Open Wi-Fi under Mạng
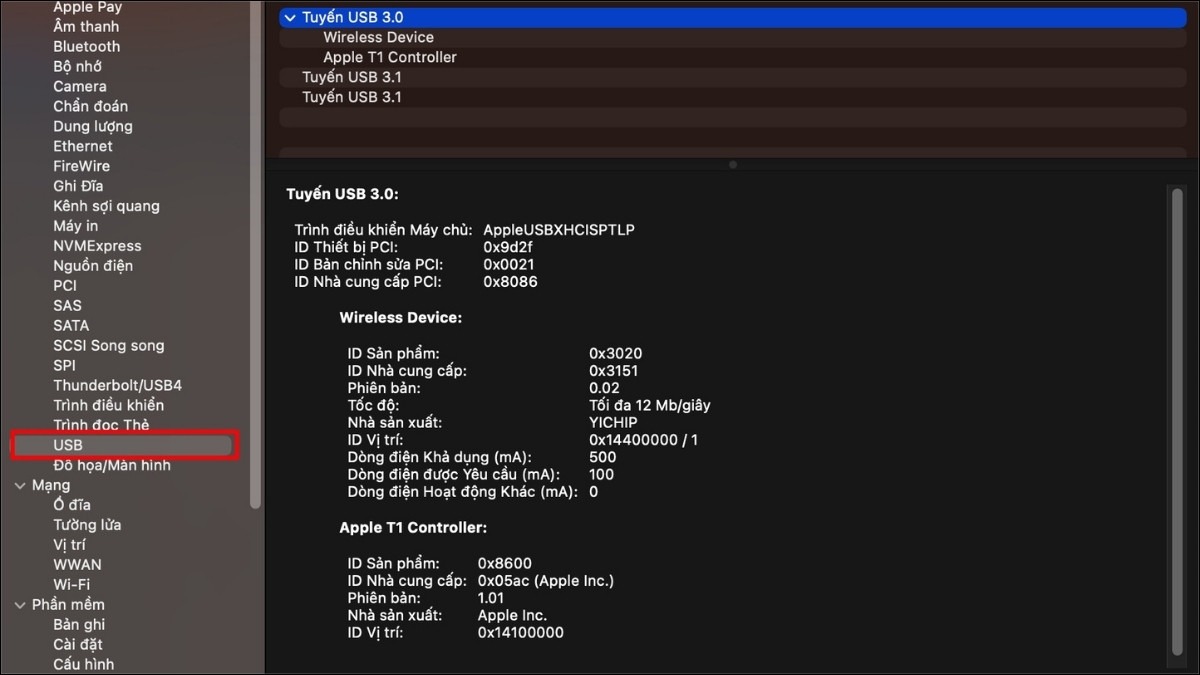1200x675 pixels. 71,585
